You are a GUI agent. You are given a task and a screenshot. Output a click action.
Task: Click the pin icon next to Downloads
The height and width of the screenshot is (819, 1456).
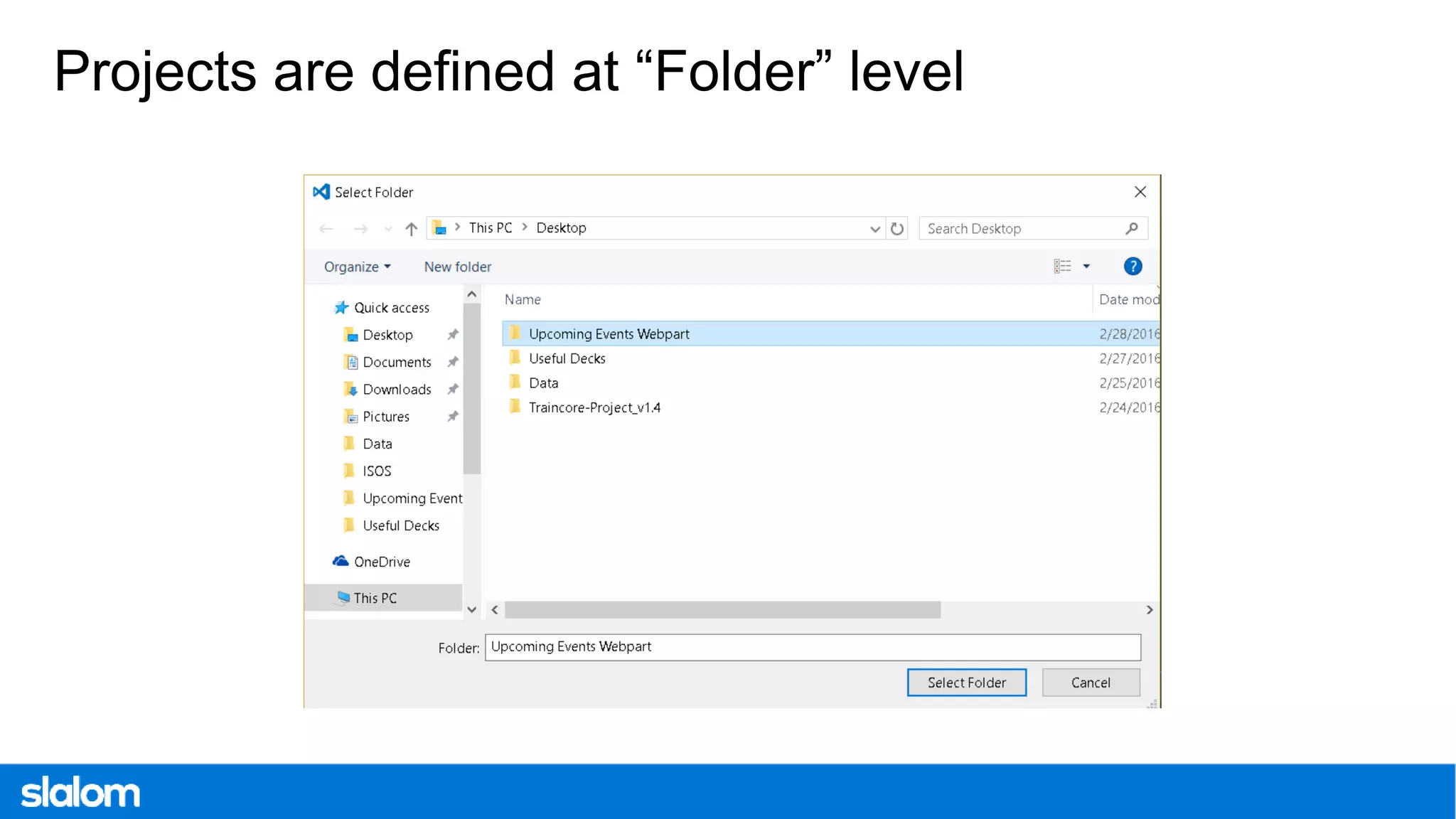[452, 390]
